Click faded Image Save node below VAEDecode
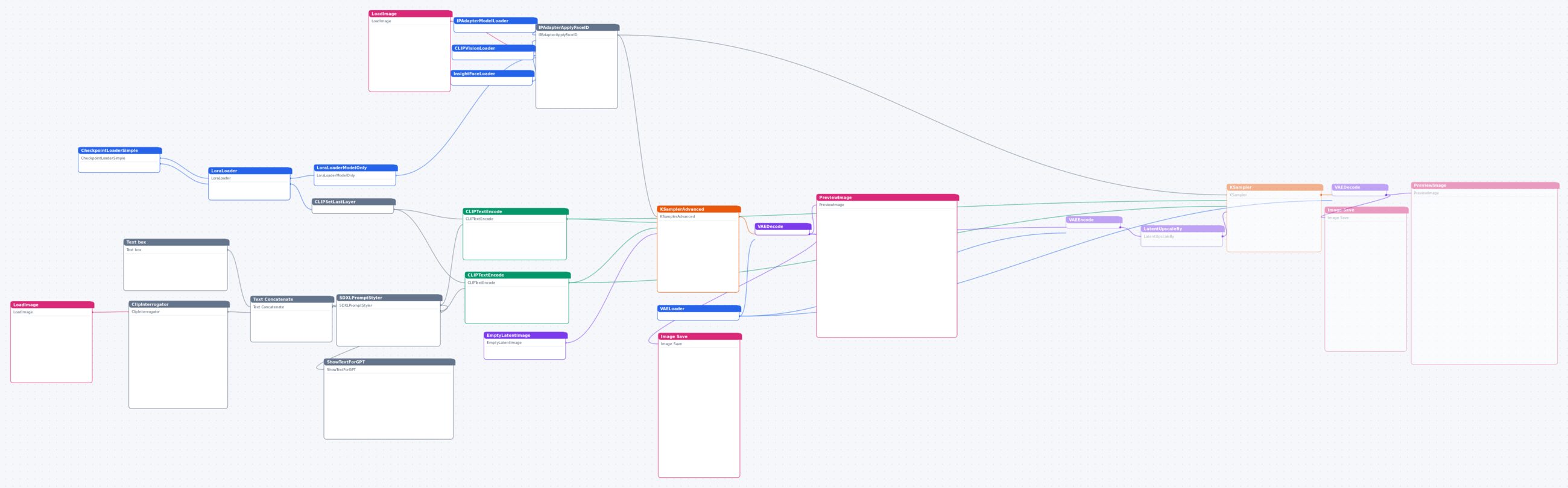The height and width of the screenshot is (488, 1568). [1367, 279]
